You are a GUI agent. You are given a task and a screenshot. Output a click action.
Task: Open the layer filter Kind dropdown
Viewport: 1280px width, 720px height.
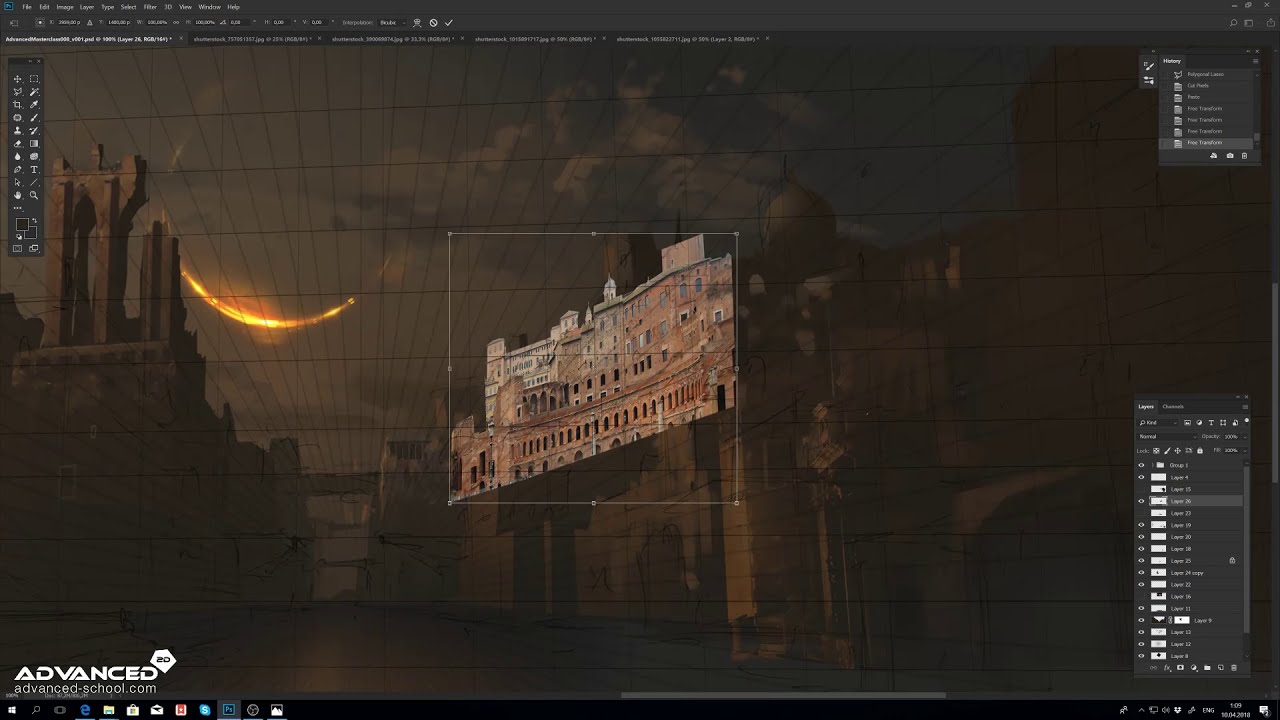pos(1158,422)
